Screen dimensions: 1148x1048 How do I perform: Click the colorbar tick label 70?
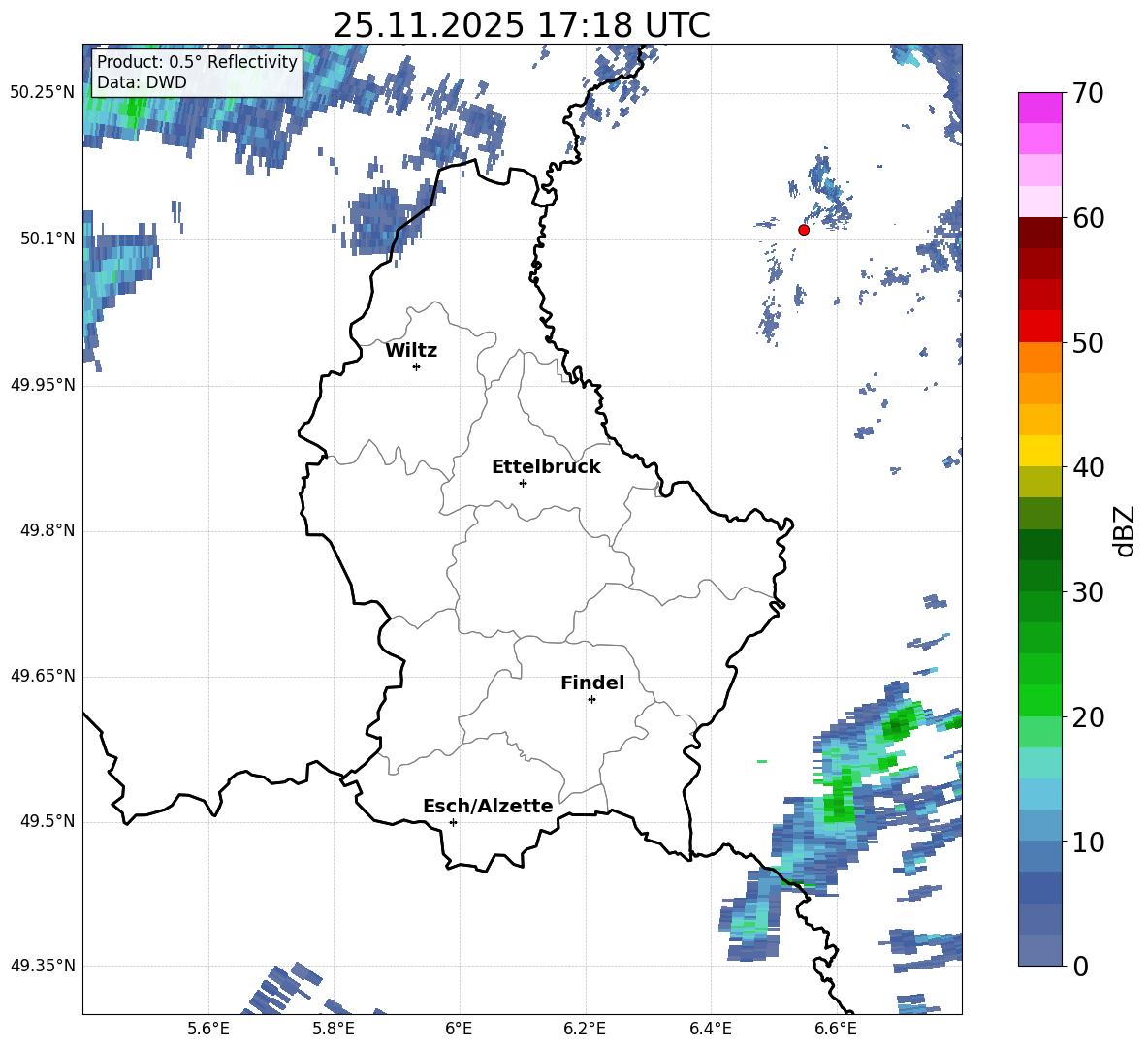1088,93
